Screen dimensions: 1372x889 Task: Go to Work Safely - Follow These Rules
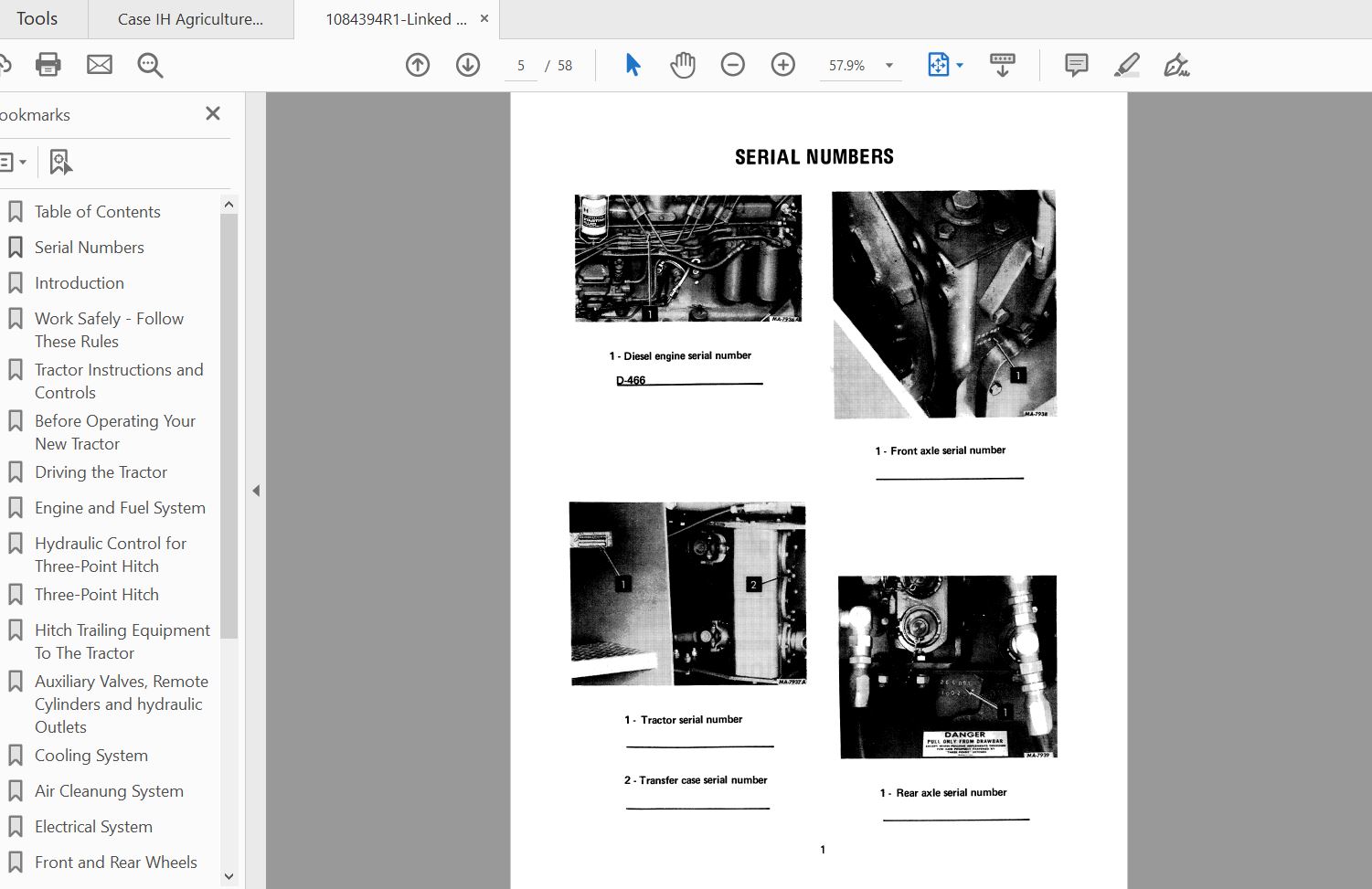point(109,330)
